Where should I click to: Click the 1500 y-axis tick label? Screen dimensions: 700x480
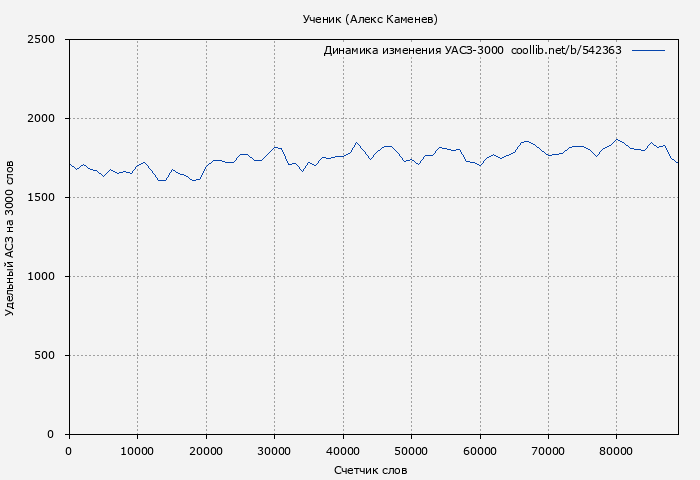tap(47, 198)
